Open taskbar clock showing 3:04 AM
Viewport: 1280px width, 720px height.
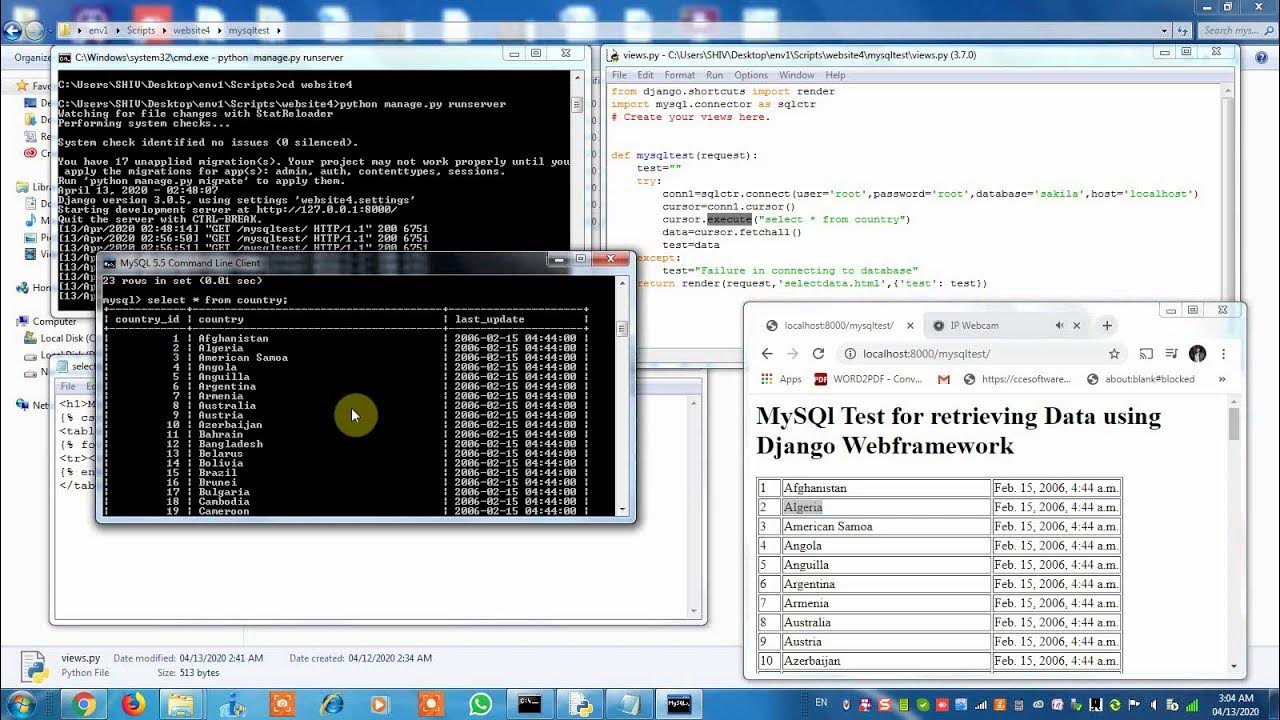click(x=1237, y=704)
